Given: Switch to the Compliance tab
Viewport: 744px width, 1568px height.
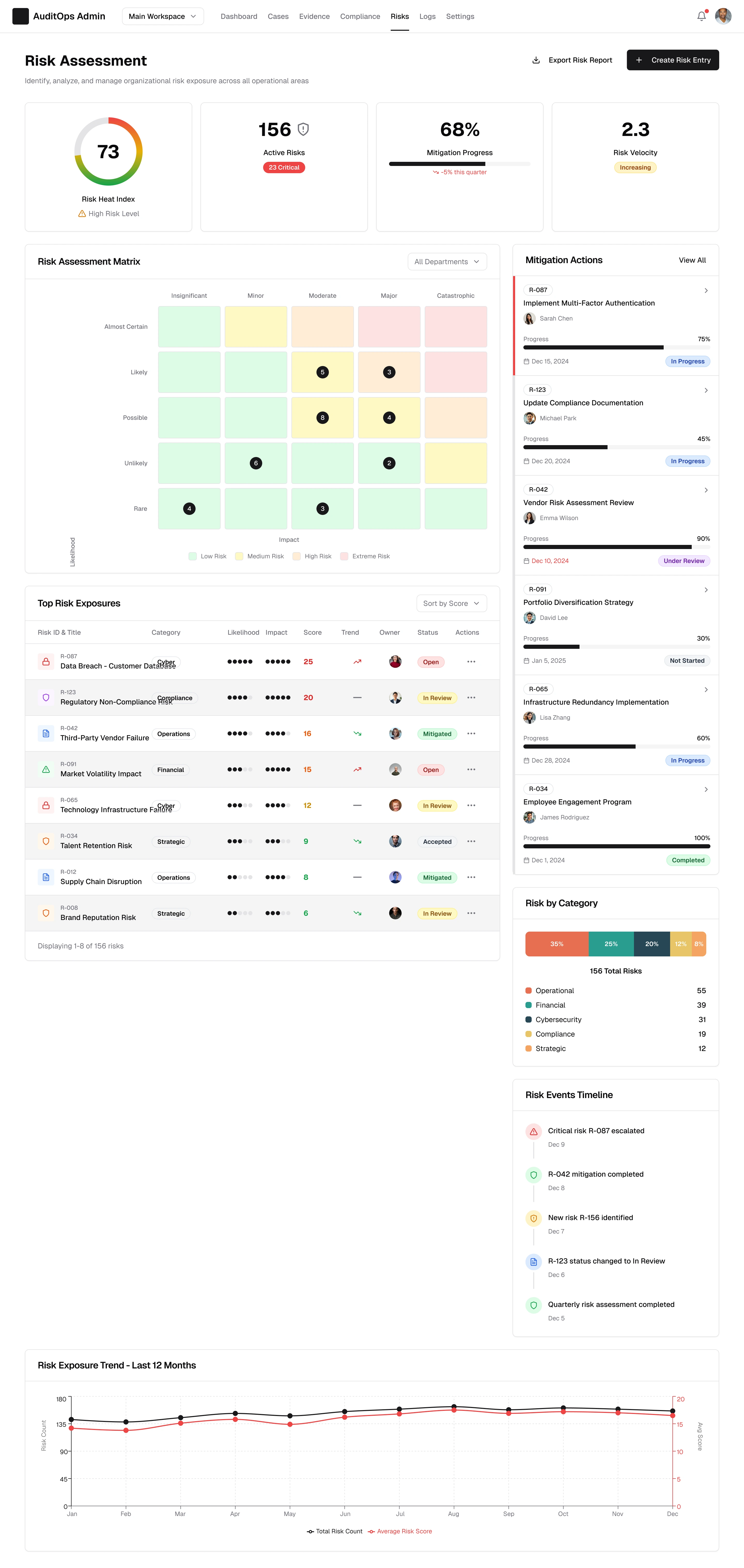Looking at the screenshot, I should coord(360,17).
